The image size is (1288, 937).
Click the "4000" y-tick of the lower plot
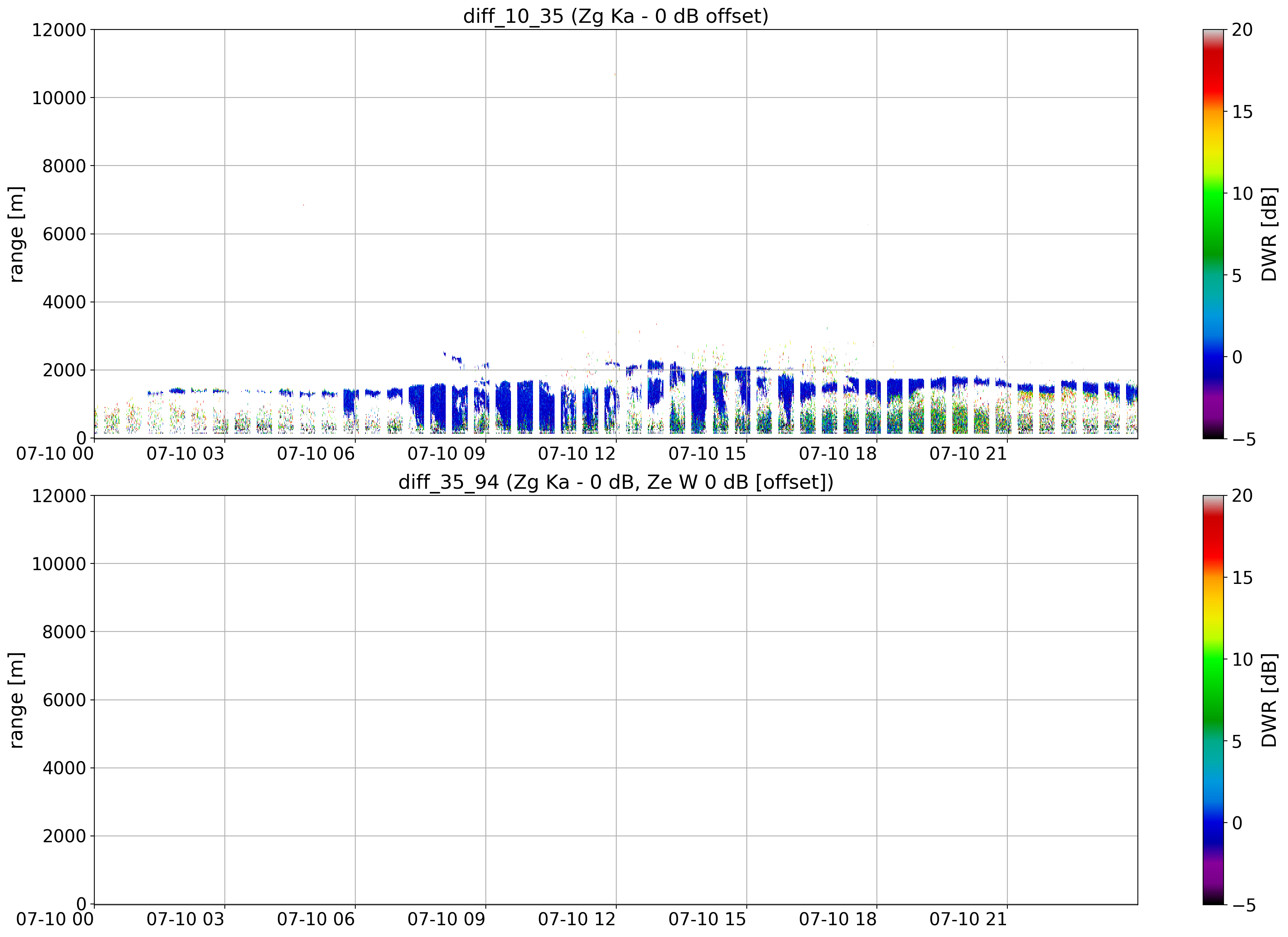pyautogui.click(x=64, y=768)
